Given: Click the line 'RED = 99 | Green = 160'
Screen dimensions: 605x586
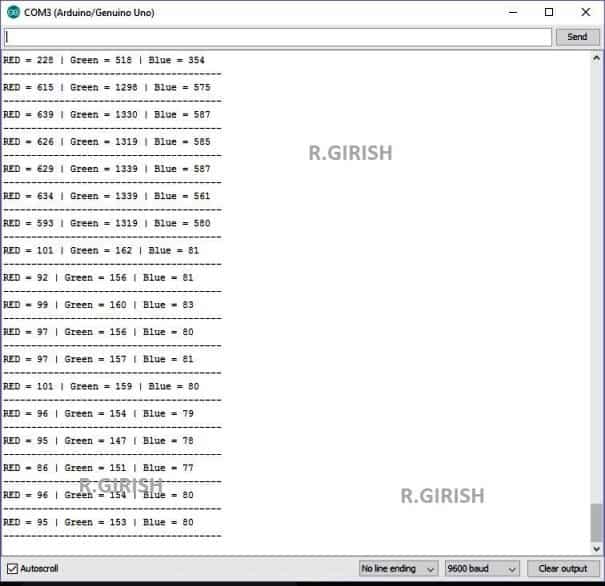Looking at the screenshot, I should [98, 305].
